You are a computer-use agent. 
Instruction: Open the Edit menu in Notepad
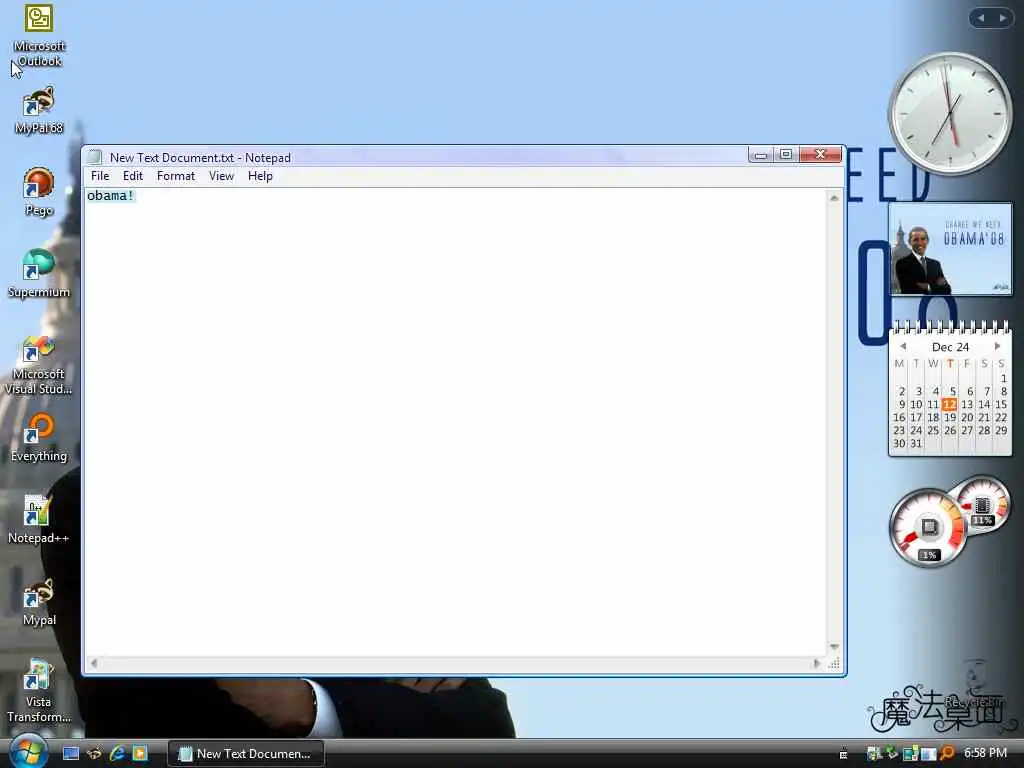click(133, 176)
